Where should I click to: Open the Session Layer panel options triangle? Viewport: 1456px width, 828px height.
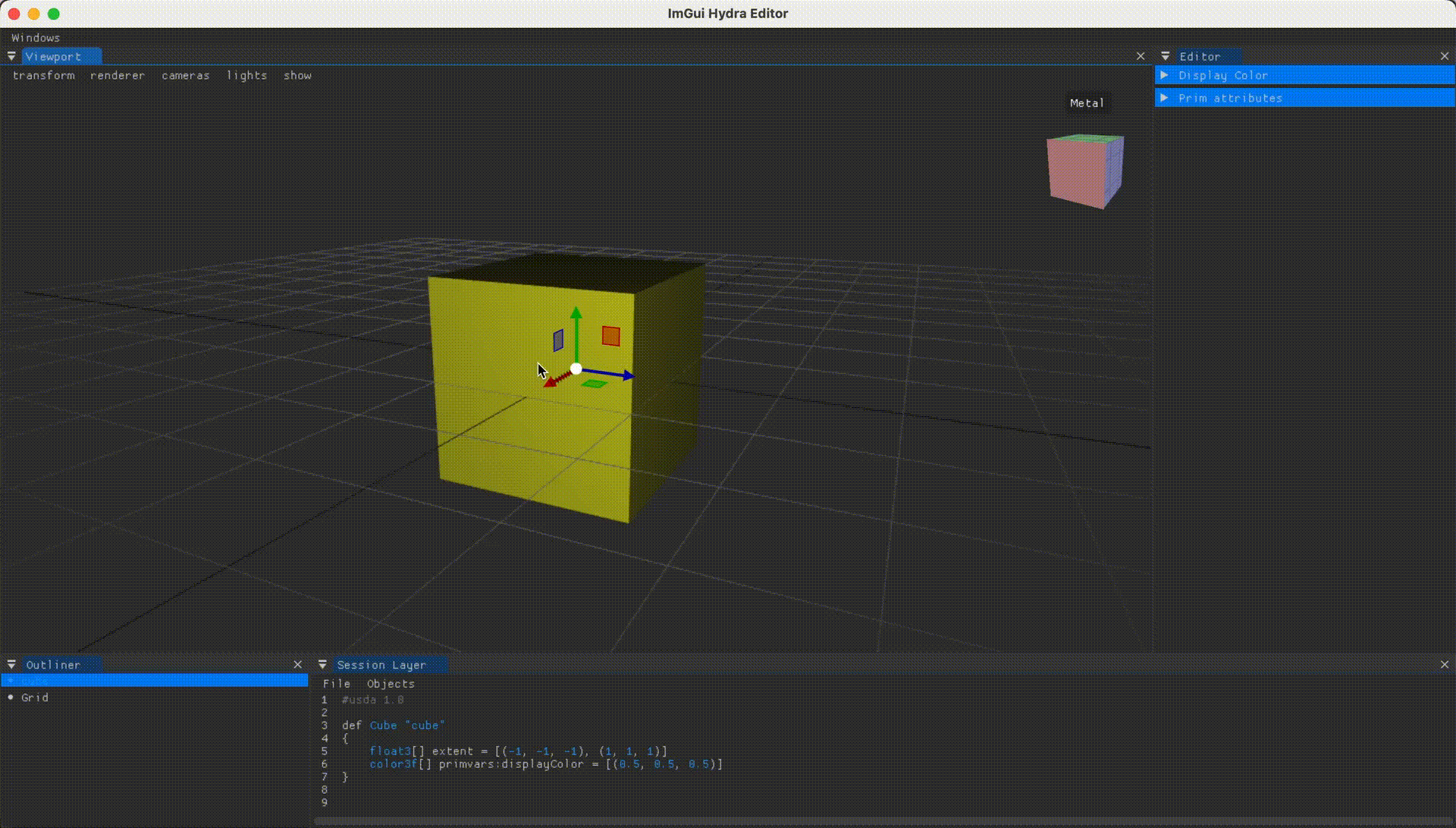(x=322, y=665)
